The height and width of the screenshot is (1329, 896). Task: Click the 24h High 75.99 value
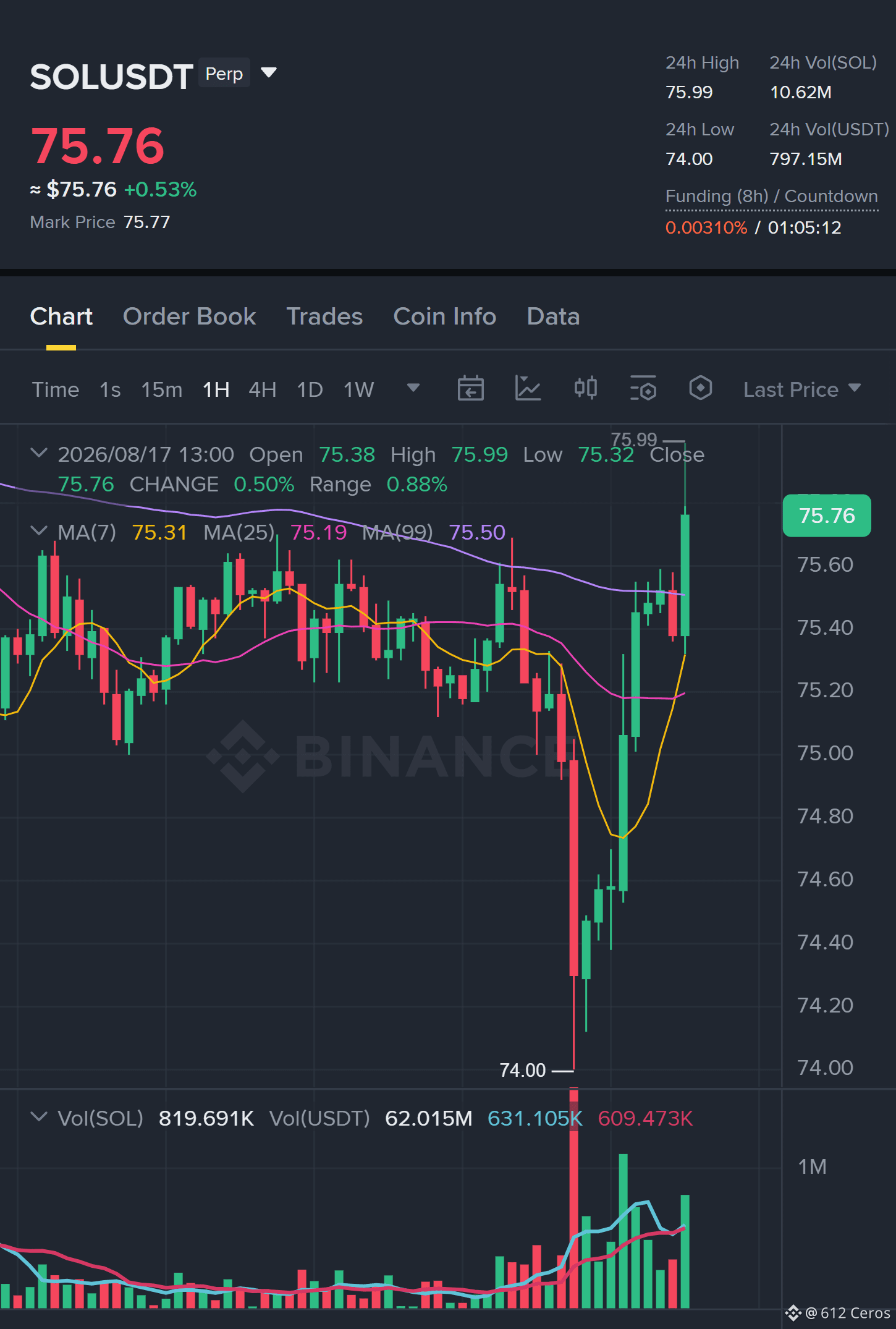pos(689,92)
